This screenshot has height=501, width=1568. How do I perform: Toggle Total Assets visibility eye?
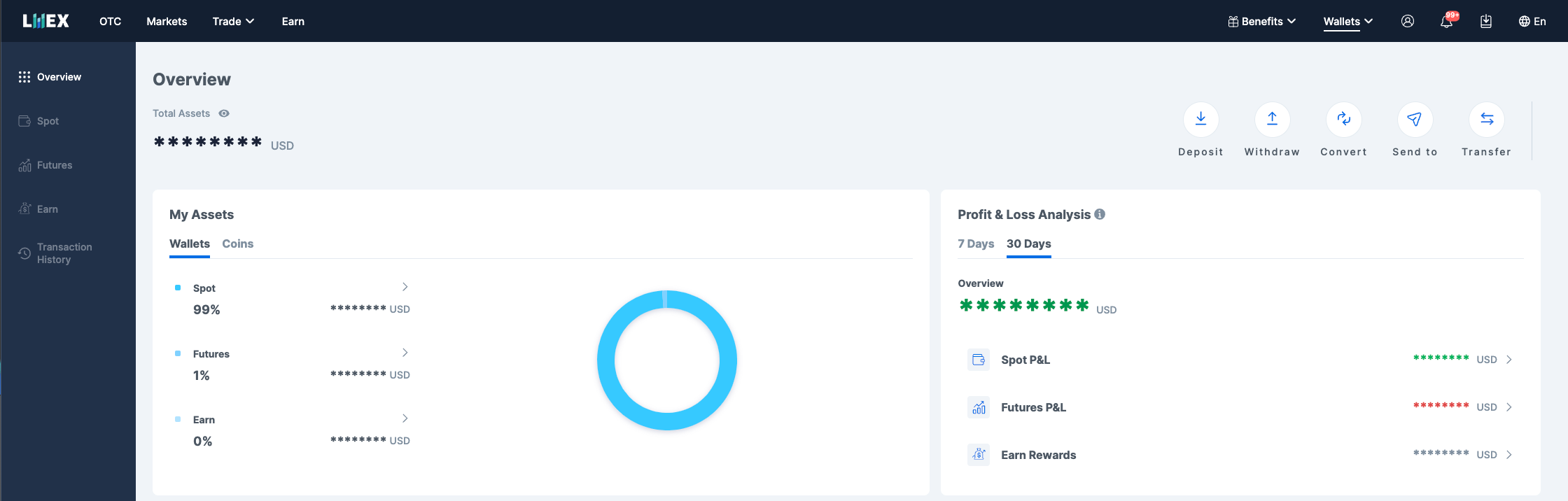(x=224, y=113)
